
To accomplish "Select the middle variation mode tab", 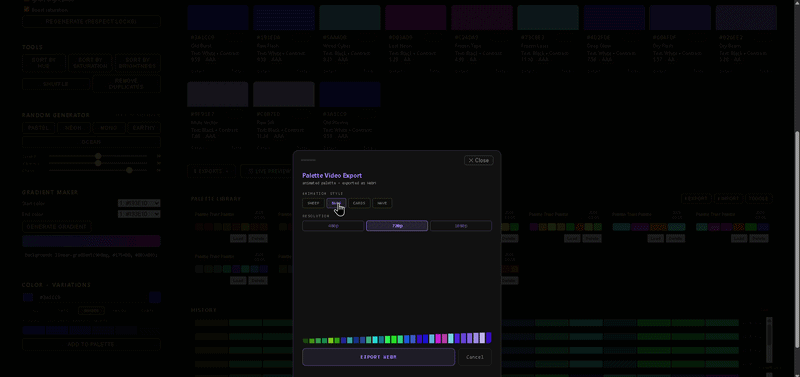I will coord(91,310).
